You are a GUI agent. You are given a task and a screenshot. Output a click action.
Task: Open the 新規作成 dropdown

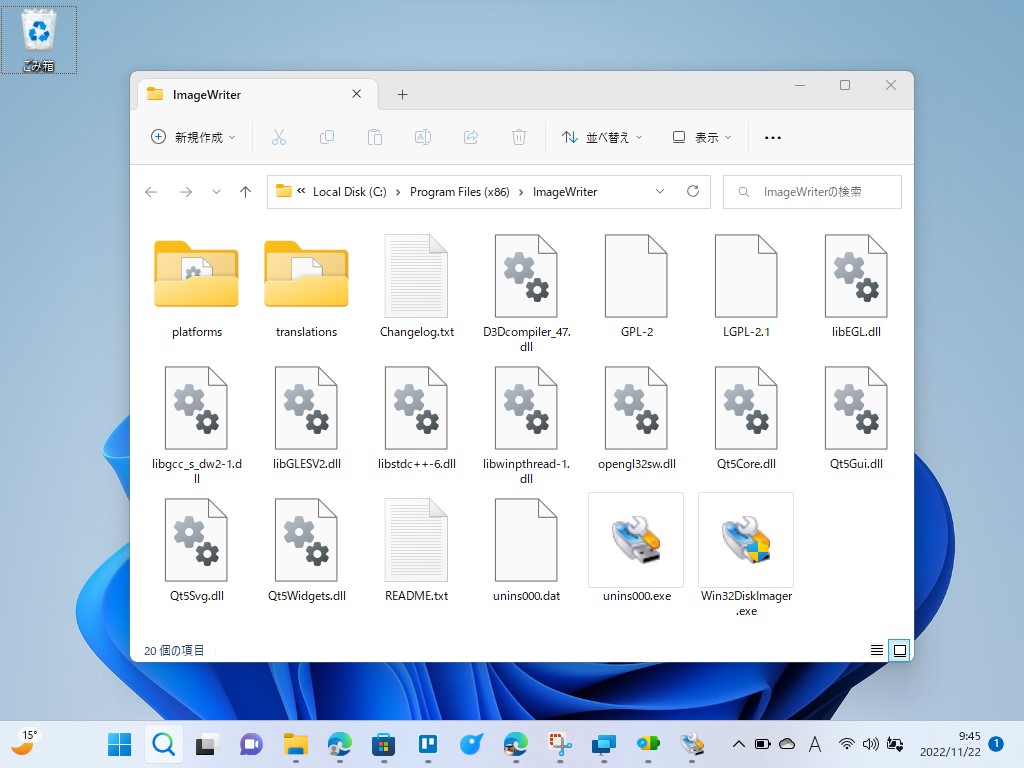click(x=193, y=137)
